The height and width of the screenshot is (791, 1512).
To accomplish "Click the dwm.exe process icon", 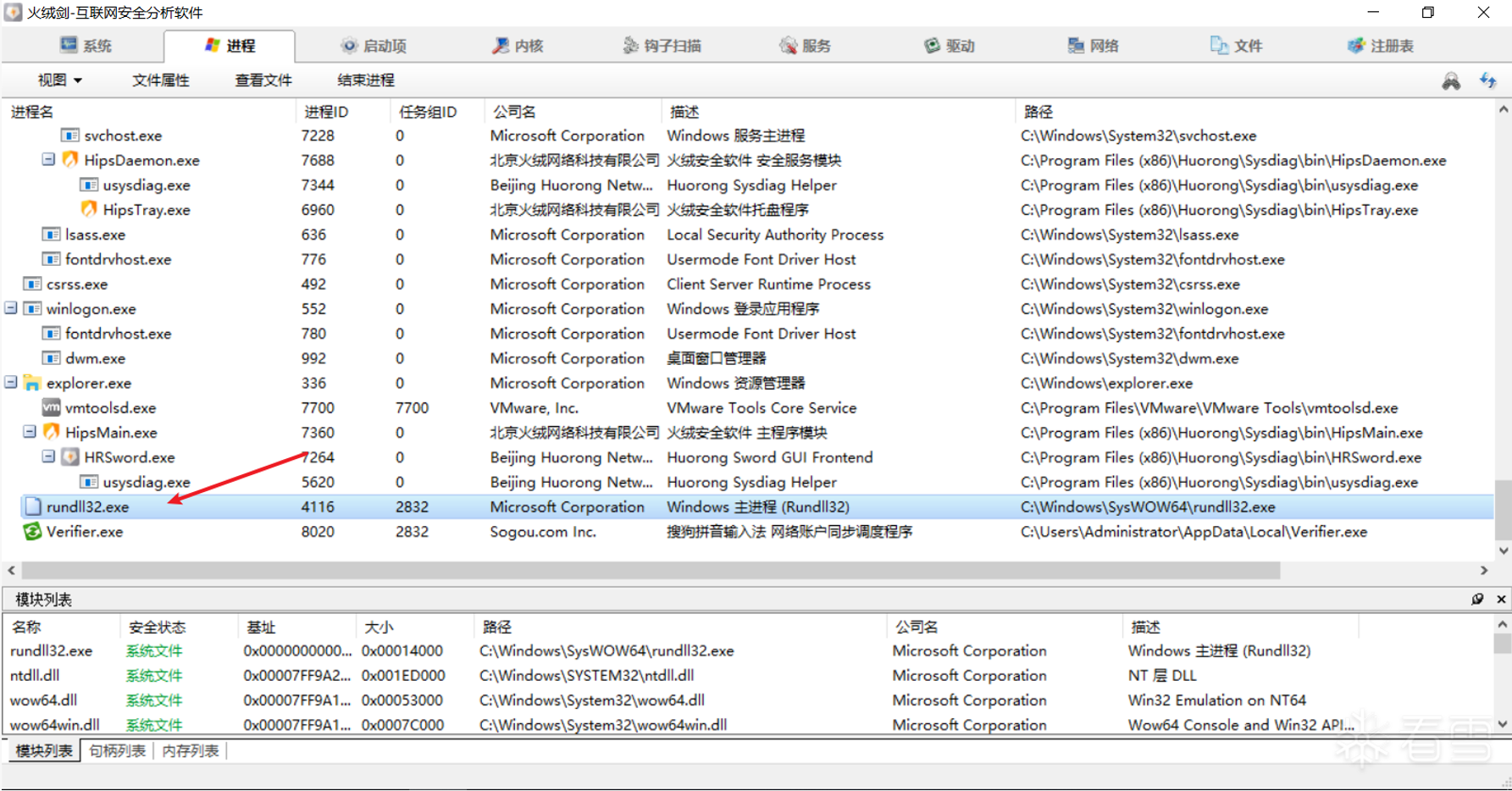I will click(x=52, y=358).
